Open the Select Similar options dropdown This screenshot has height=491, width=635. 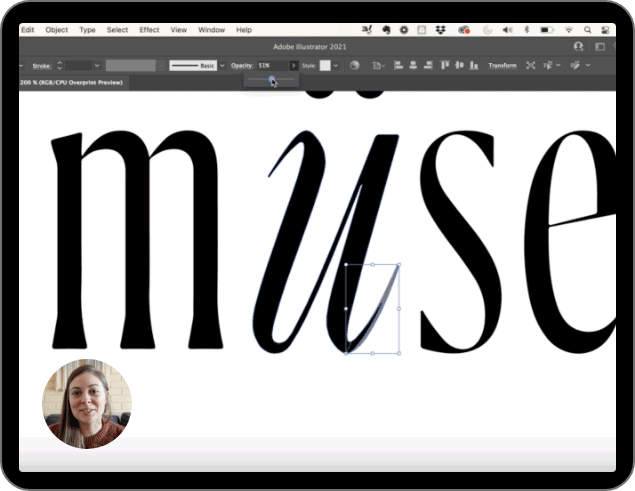(558, 65)
